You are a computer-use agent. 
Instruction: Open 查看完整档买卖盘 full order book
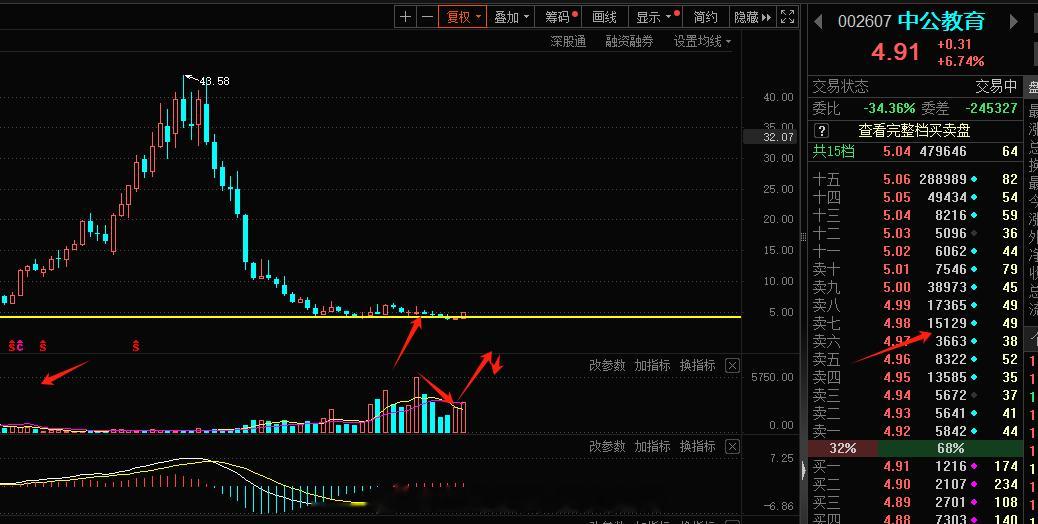pyautogui.click(x=914, y=131)
